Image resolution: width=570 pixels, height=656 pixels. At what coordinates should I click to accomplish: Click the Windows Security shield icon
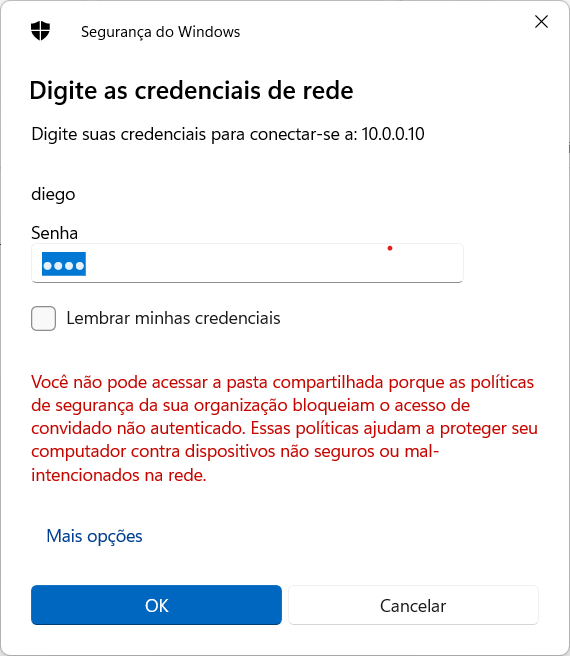coord(40,31)
